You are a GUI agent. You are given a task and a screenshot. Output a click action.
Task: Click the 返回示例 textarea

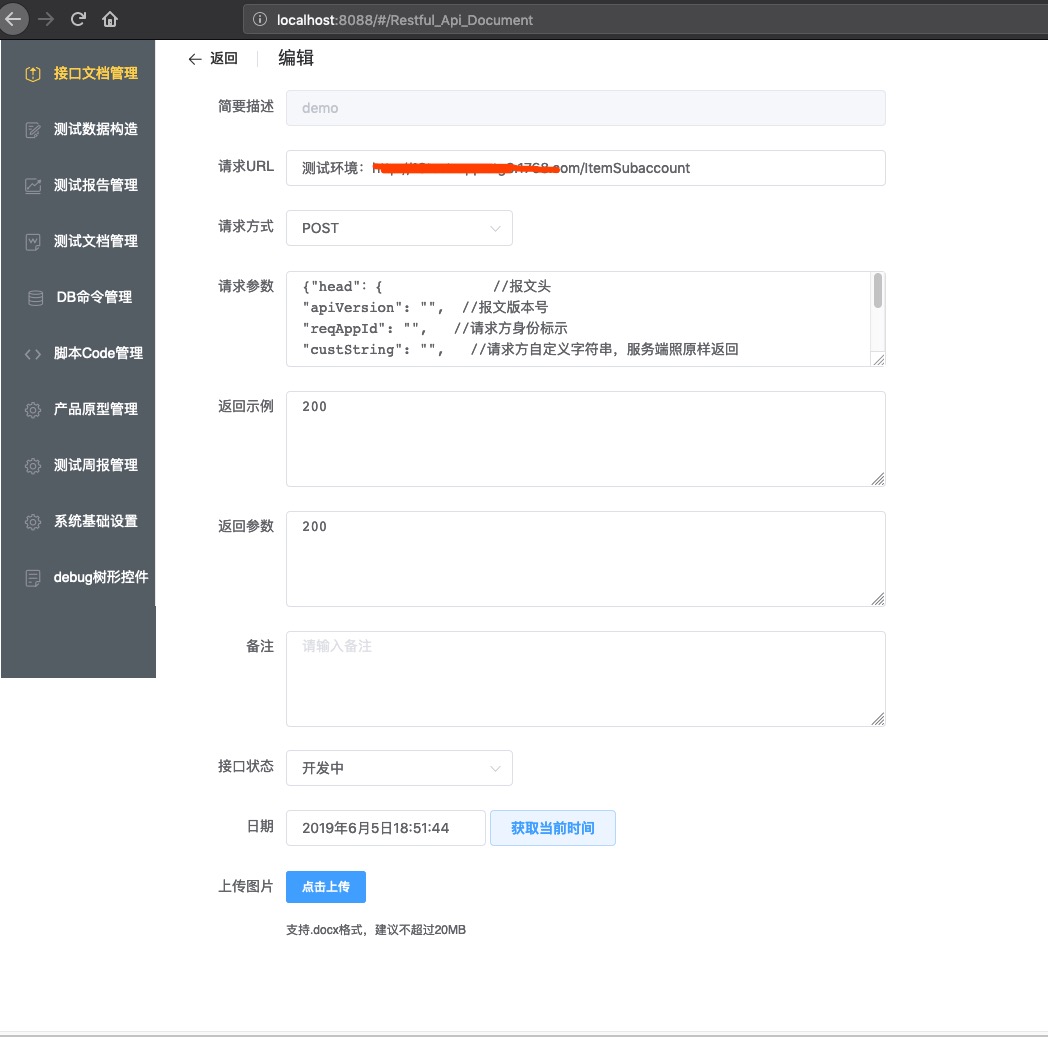[585, 439]
